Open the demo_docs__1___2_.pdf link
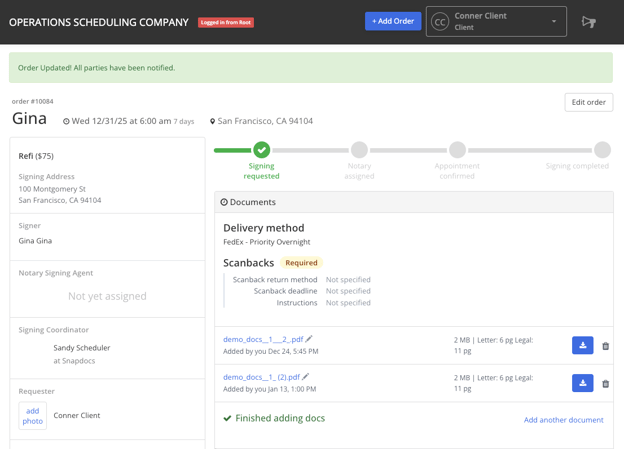The height and width of the screenshot is (449, 624). point(263,340)
